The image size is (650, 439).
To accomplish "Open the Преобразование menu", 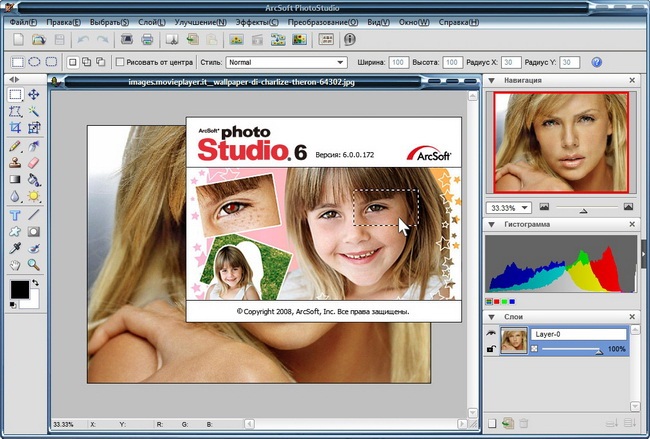I will pyautogui.click(x=323, y=22).
